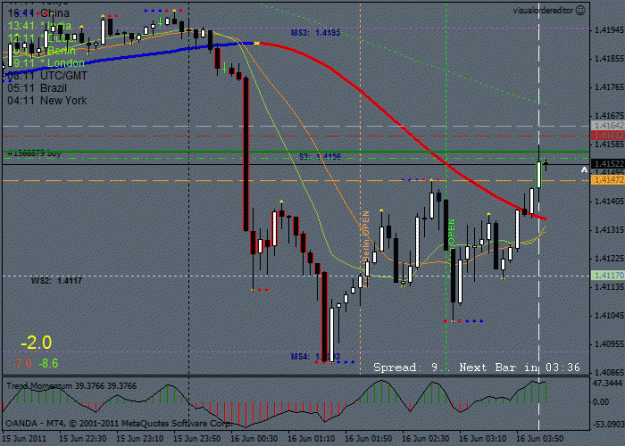Click the China clock row
This screenshot has height=446, width=625.
point(39,13)
